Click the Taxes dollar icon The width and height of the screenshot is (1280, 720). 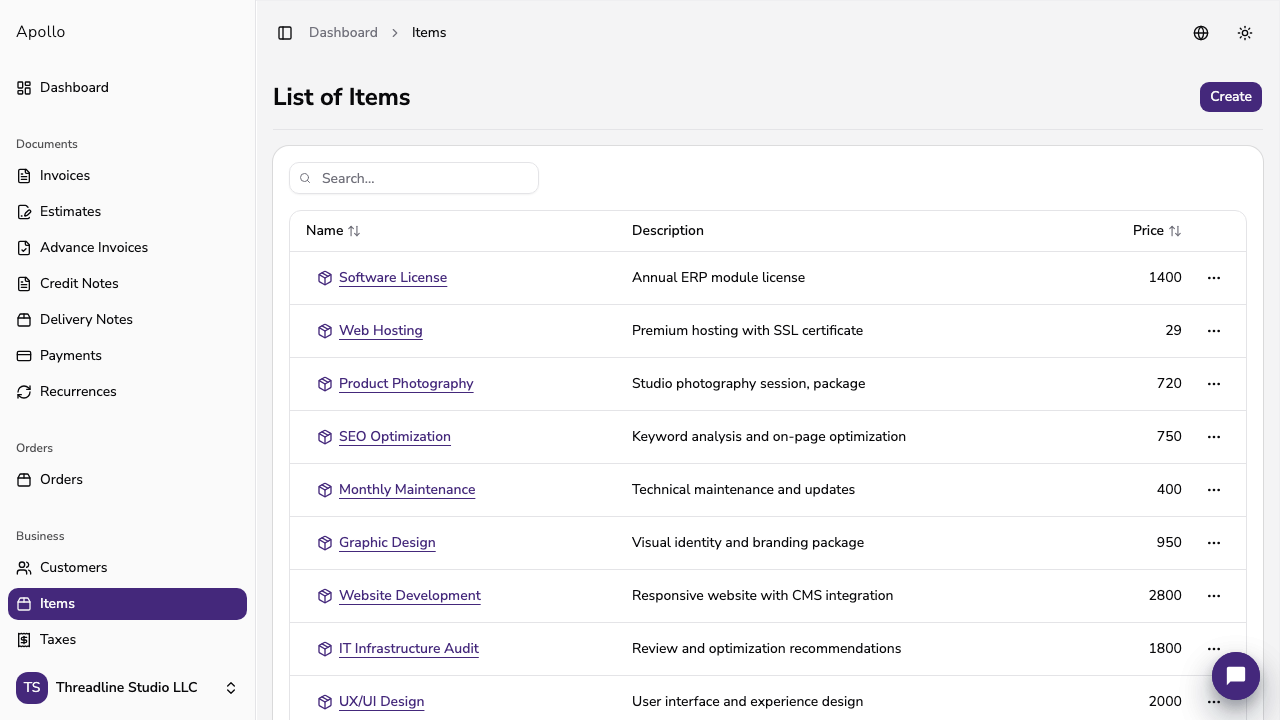click(24, 640)
